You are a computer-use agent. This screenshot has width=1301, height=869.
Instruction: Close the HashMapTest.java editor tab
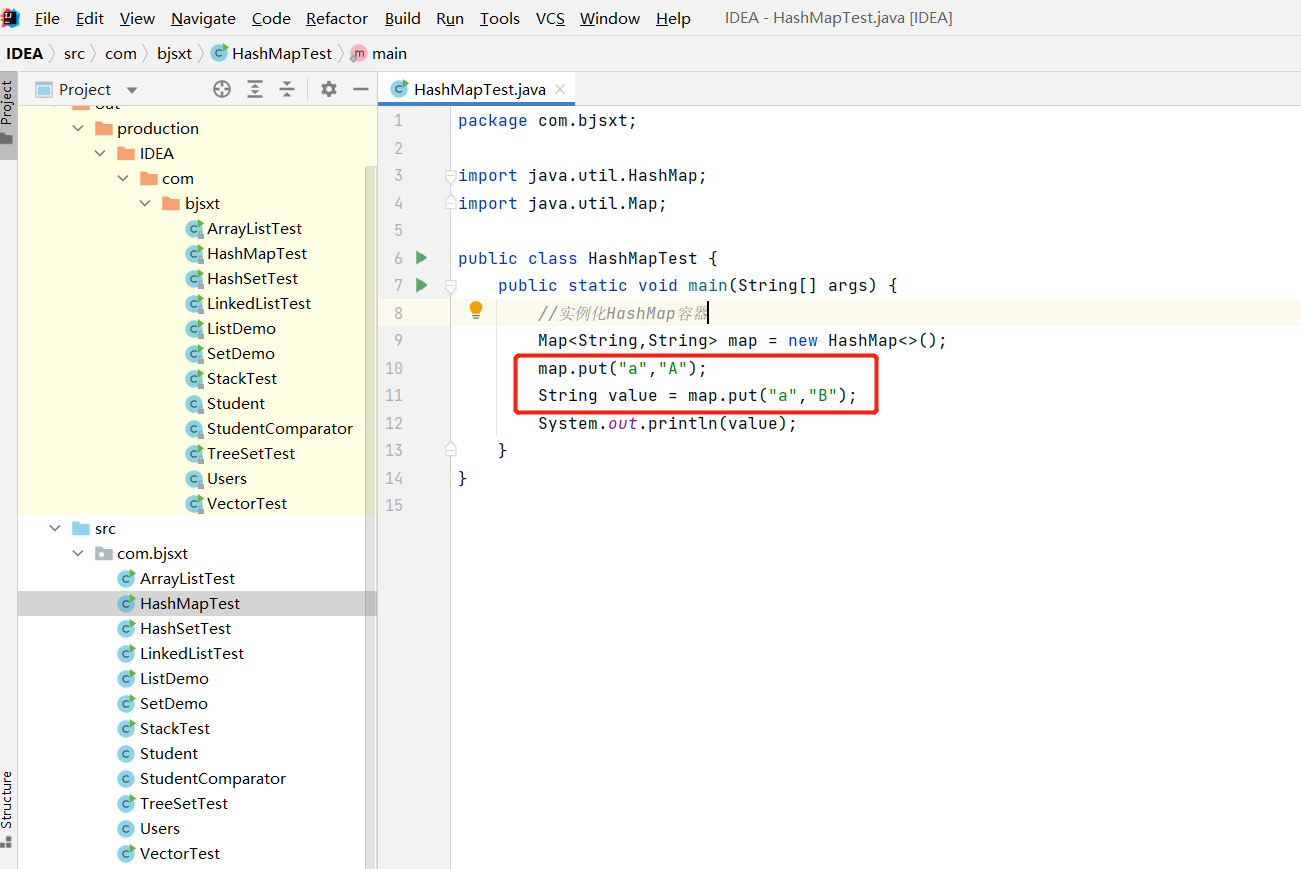coord(560,89)
